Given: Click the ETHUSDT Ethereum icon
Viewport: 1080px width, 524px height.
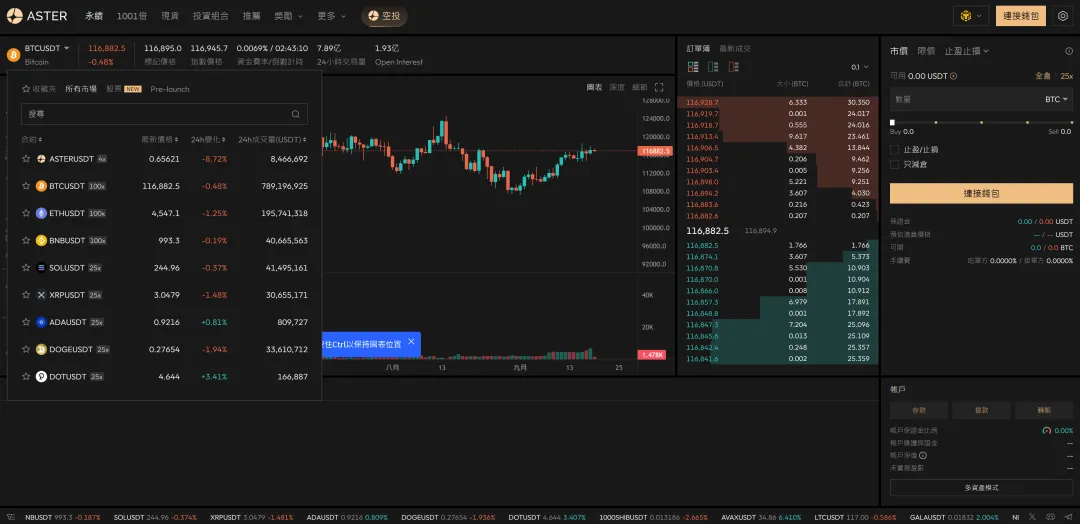Looking at the screenshot, I should (41, 213).
